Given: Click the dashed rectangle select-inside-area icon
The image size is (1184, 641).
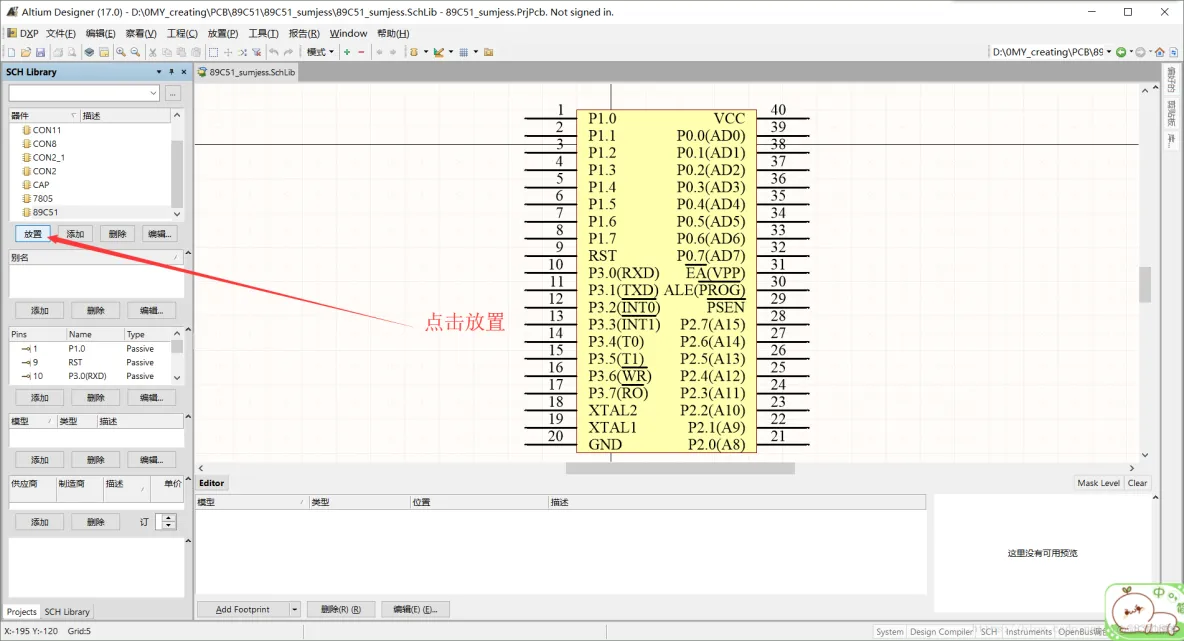Looking at the screenshot, I should click(214, 52).
